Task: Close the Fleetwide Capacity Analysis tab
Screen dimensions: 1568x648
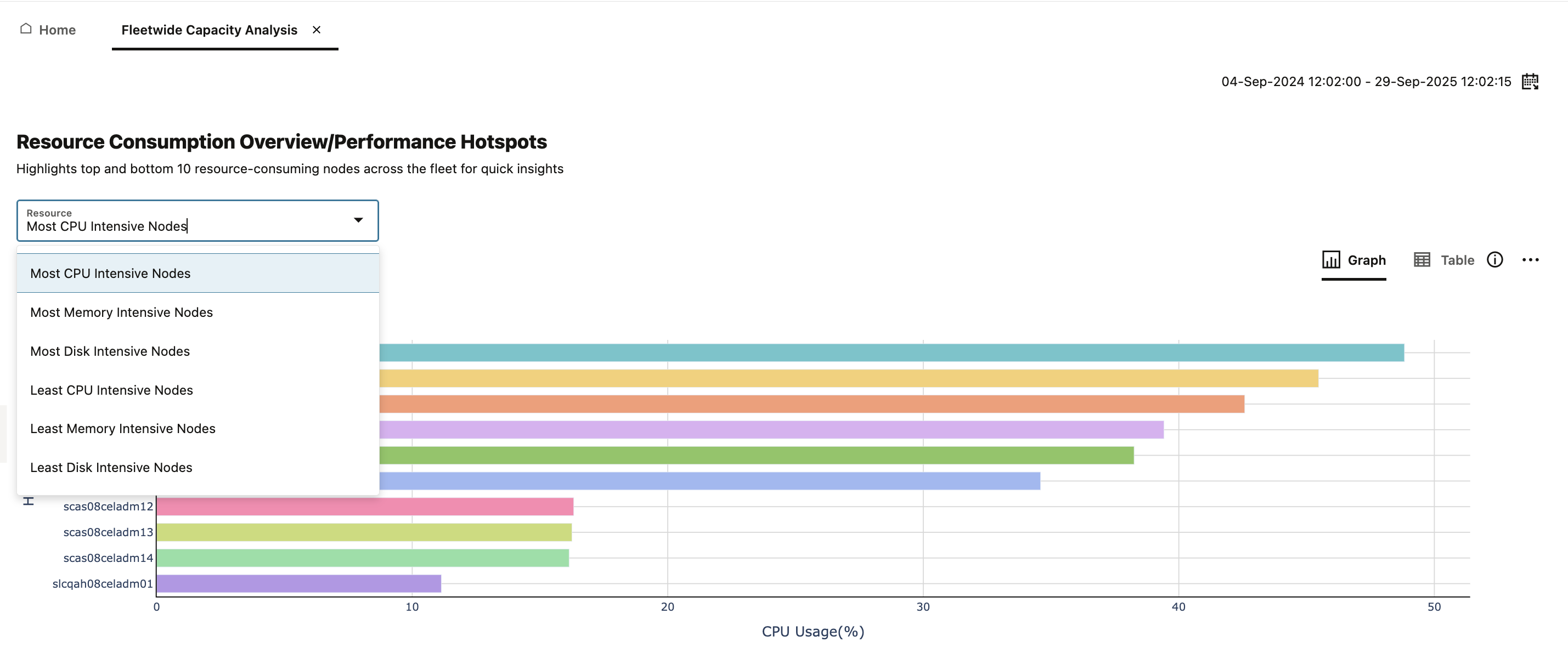Action: click(x=317, y=29)
